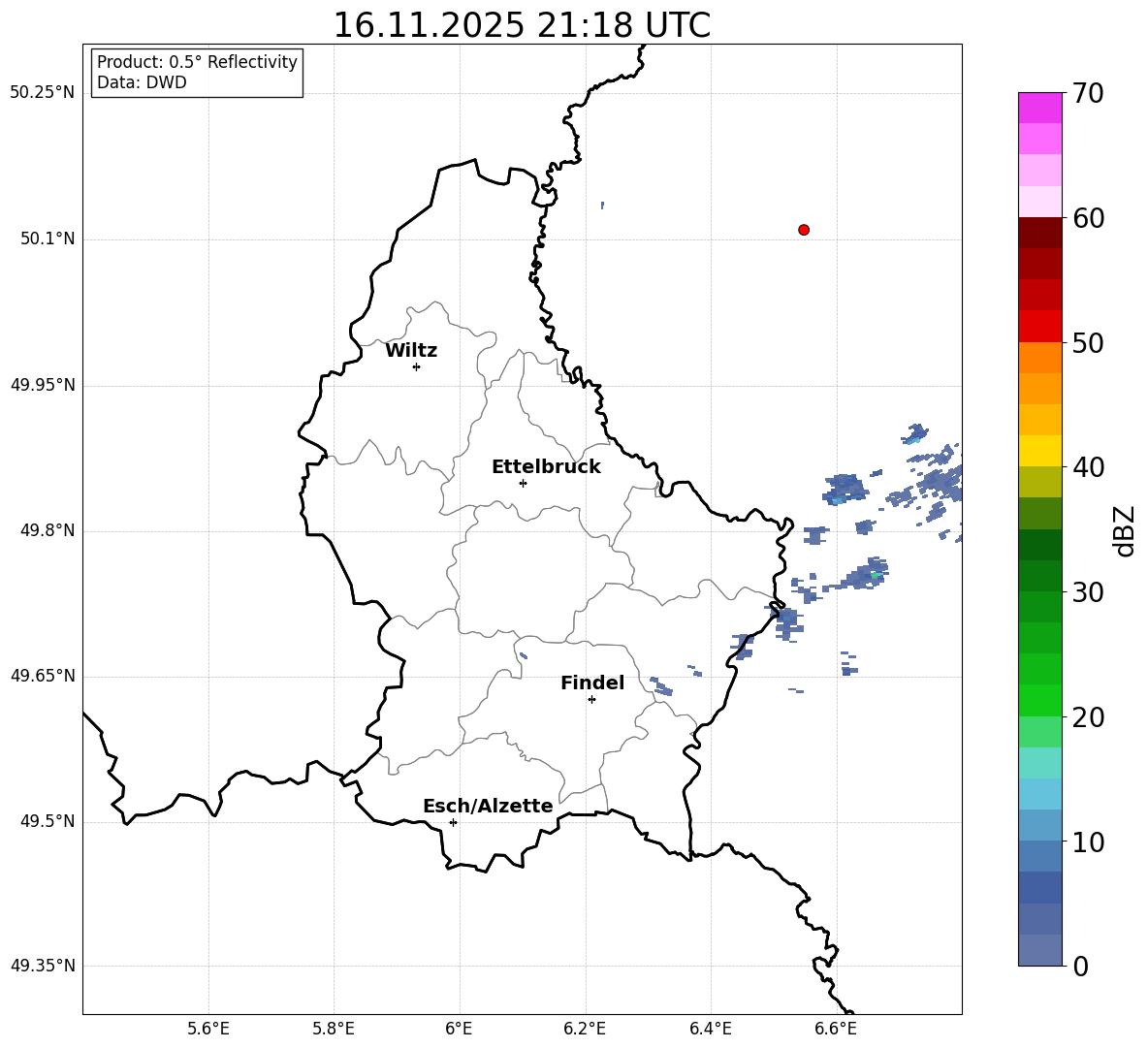Click the 49.35°N latitude label
1148x1048 pixels.
click(x=43, y=966)
